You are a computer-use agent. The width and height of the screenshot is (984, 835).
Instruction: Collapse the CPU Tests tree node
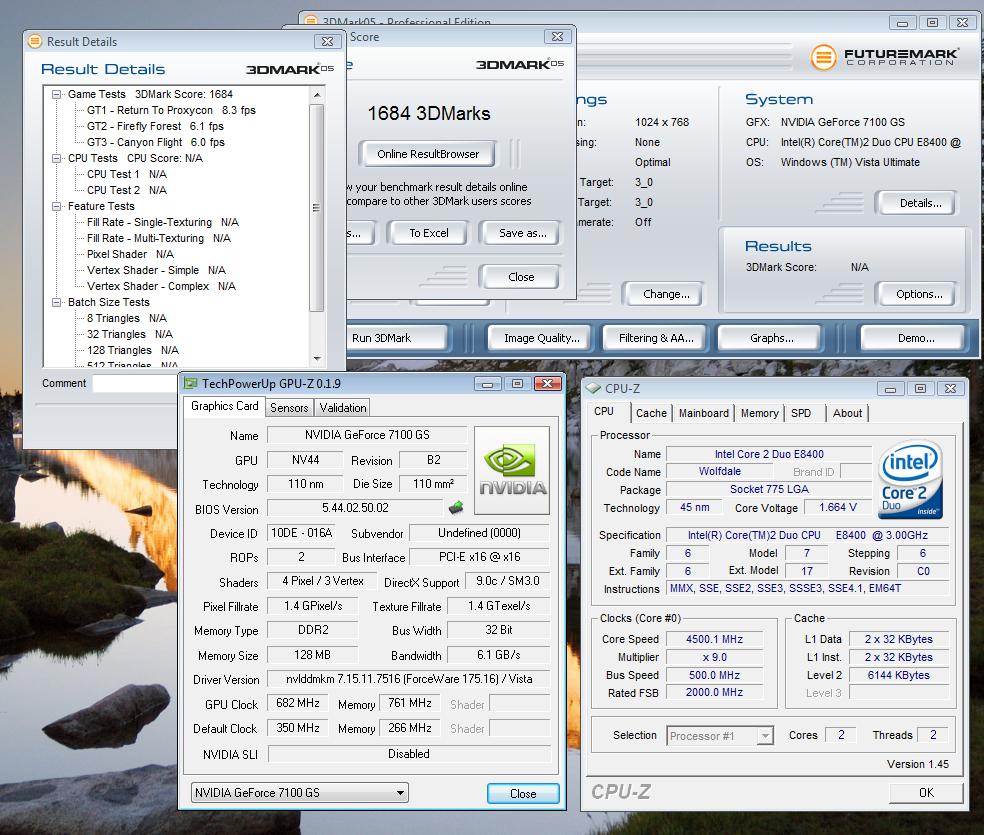(56, 158)
